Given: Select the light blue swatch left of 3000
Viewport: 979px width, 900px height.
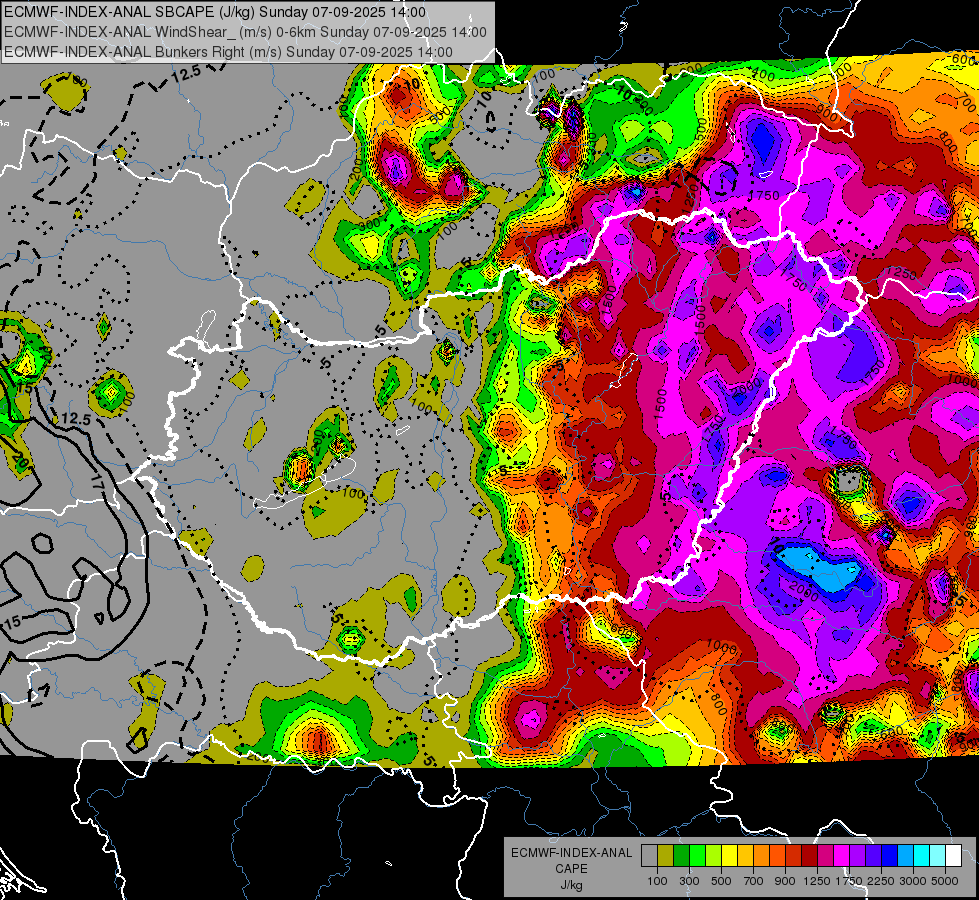Looking at the screenshot, I should (905, 856).
